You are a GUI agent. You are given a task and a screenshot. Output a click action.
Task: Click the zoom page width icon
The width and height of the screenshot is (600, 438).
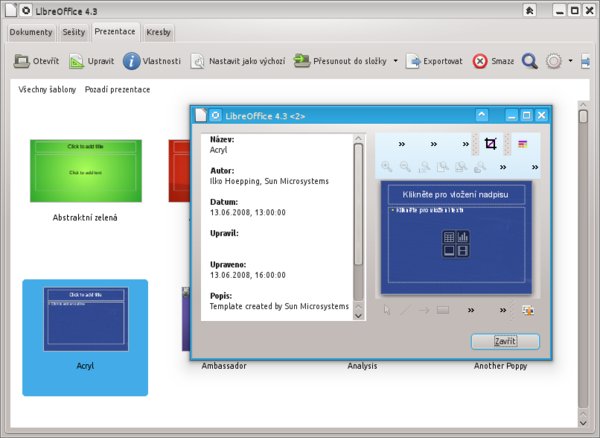[461, 167]
